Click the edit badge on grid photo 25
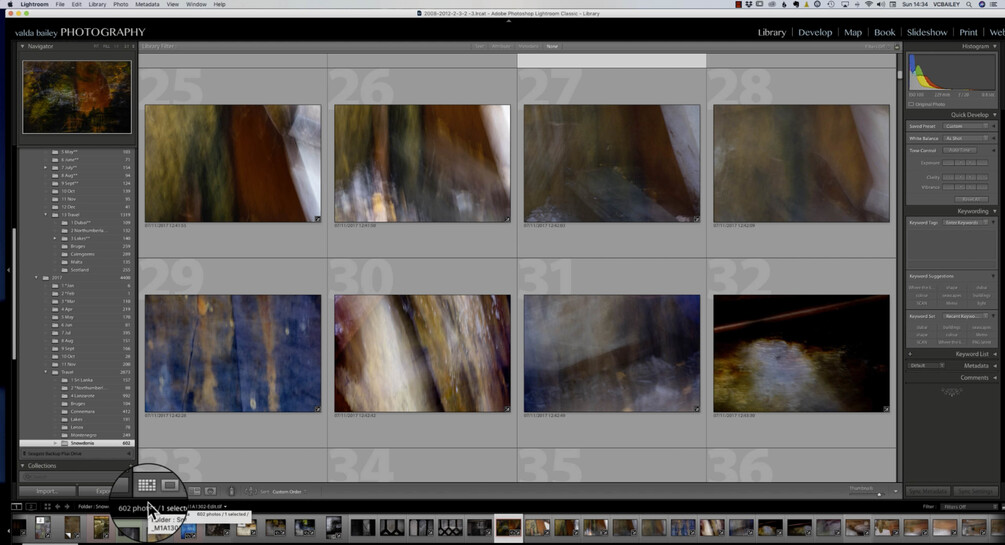The width and height of the screenshot is (1005, 545). [x=317, y=219]
